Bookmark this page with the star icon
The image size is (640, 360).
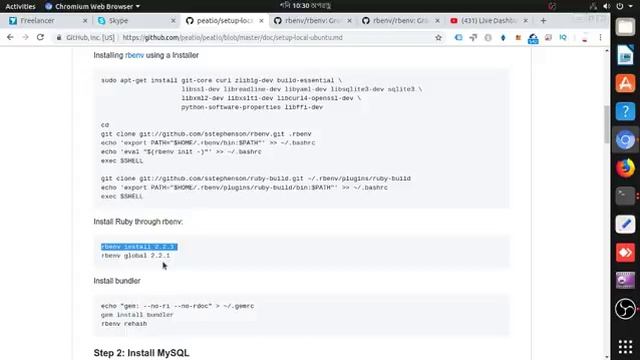tap(438, 38)
